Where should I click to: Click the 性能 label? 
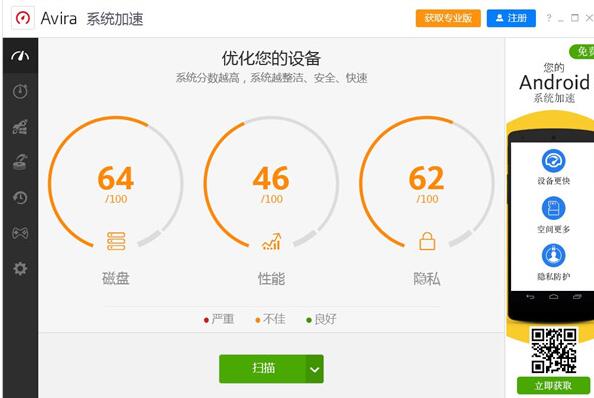click(x=272, y=279)
